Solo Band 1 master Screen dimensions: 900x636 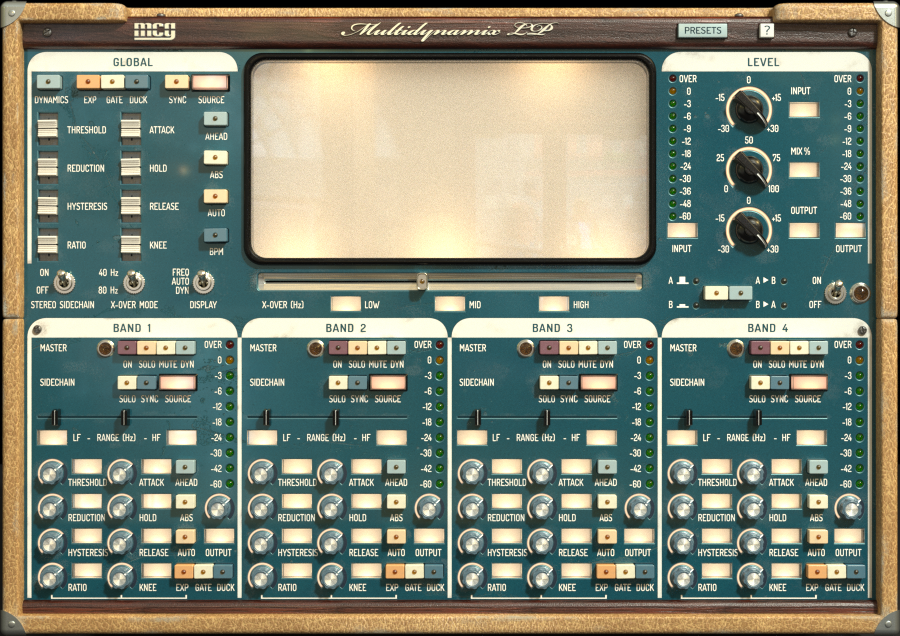click(x=146, y=348)
